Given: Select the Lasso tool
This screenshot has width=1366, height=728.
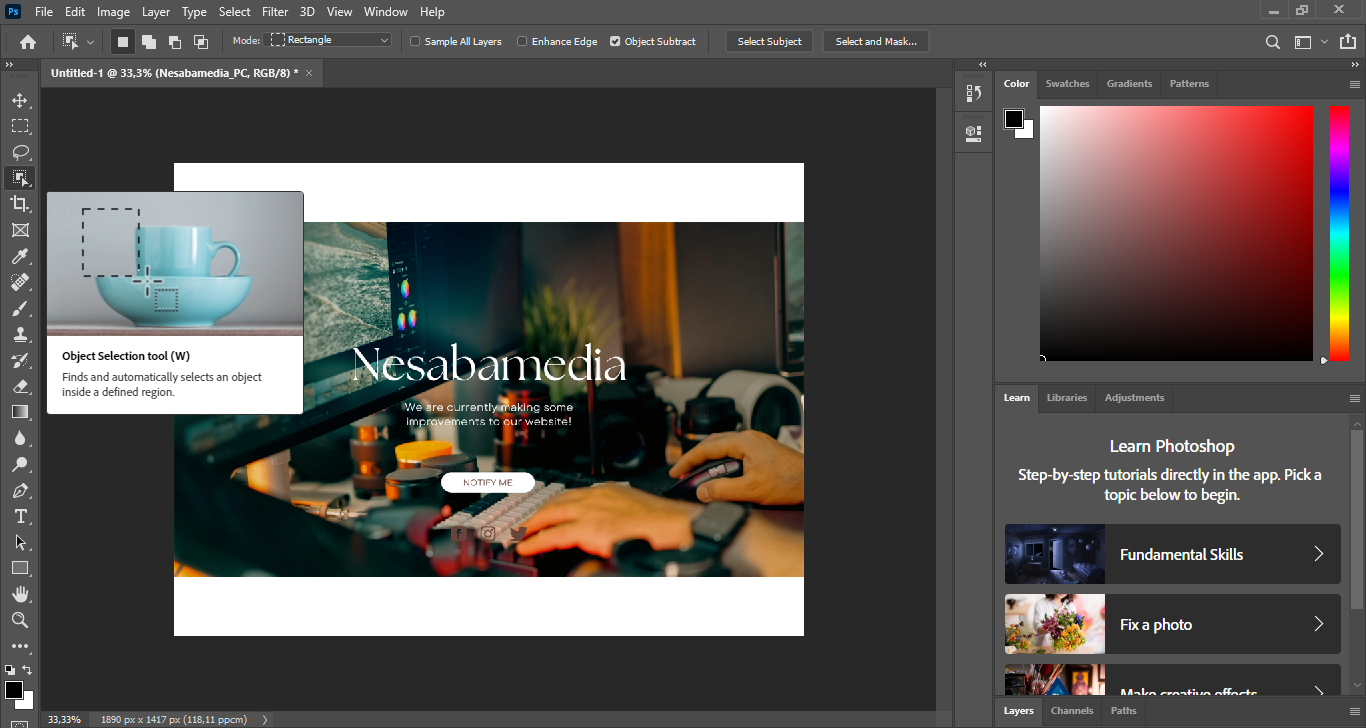Looking at the screenshot, I should click(x=19, y=152).
